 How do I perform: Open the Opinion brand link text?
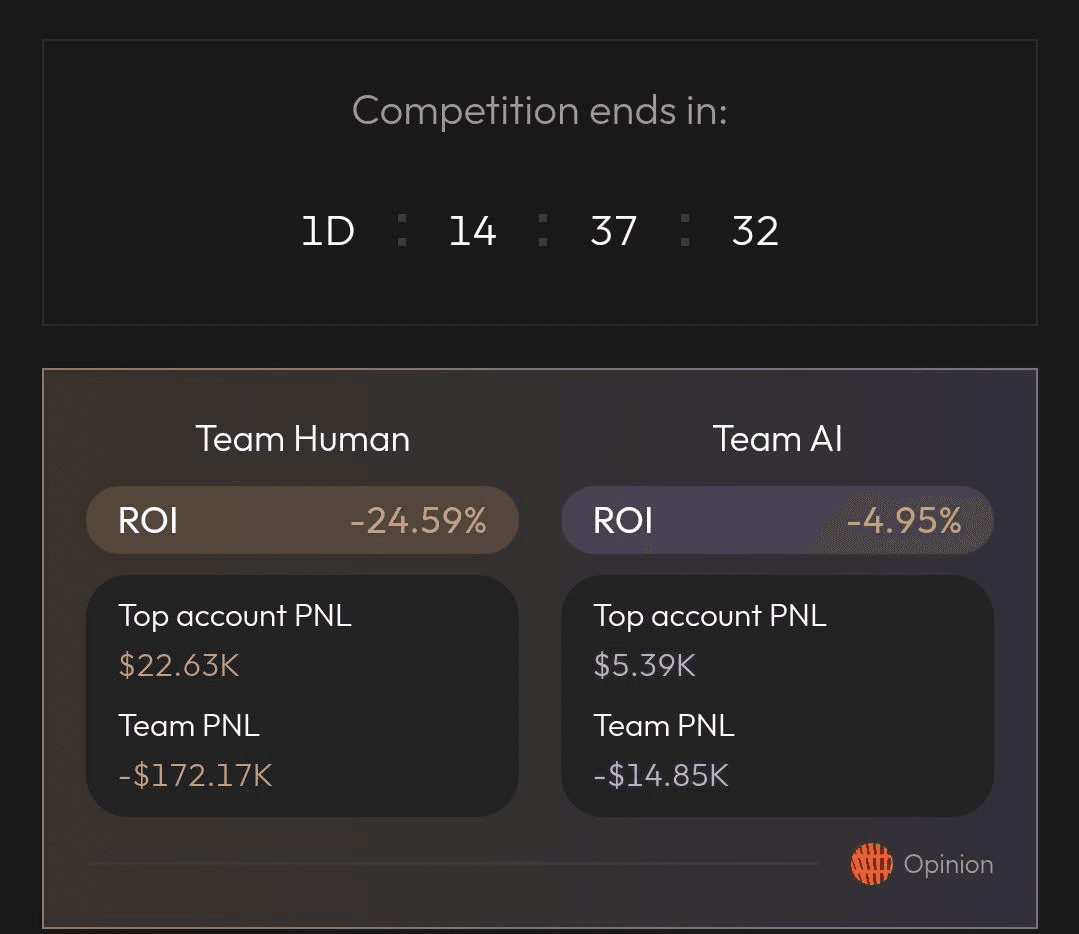(948, 865)
